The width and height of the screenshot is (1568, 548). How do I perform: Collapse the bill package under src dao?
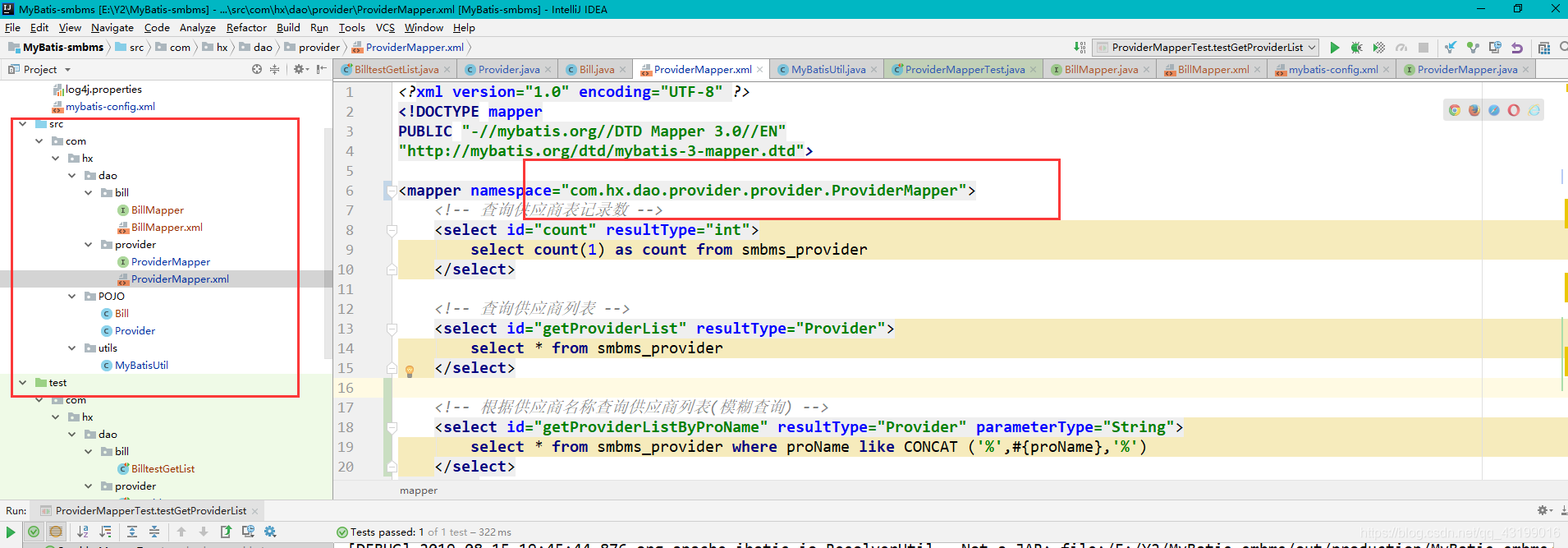point(89,193)
